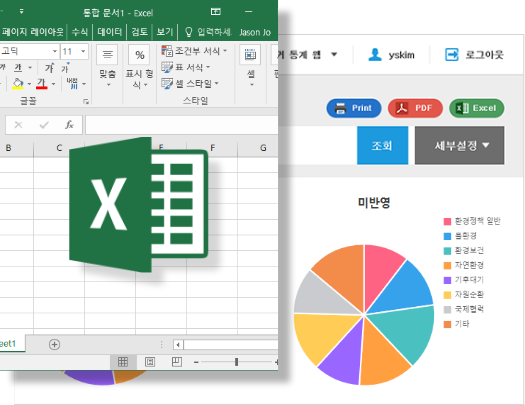Open the font color dropdown arrow
The height and width of the screenshot is (405, 525).
tap(53, 84)
